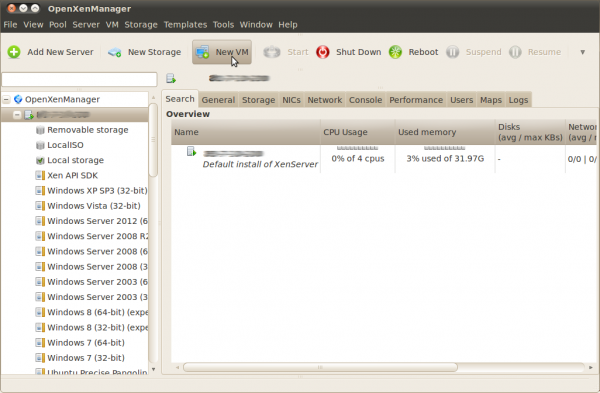The width and height of the screenshot is (600, 393).
Task: Click the New Storage label
Action: point(154,52)
